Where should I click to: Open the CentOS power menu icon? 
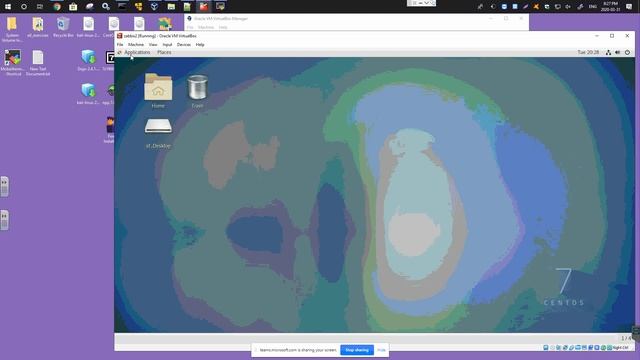[x=627, y=52]
